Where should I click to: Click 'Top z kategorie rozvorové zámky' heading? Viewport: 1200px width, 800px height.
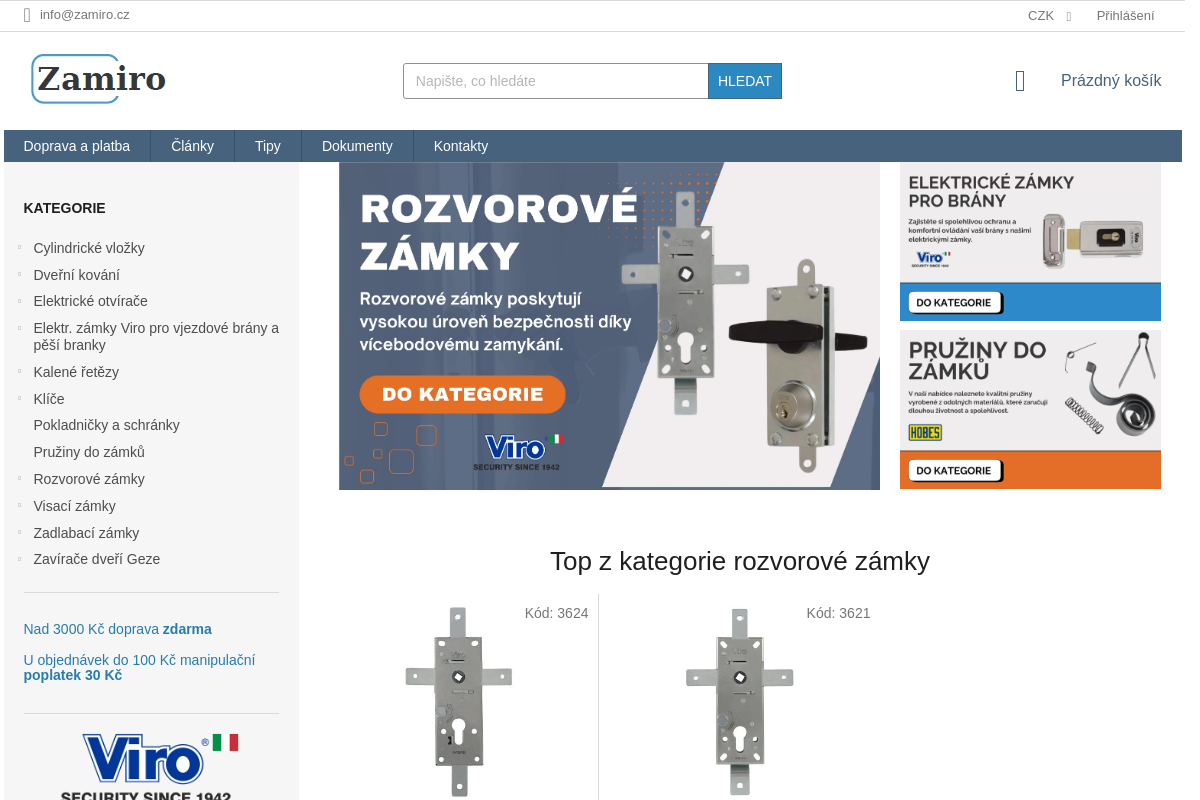point(740,561)
